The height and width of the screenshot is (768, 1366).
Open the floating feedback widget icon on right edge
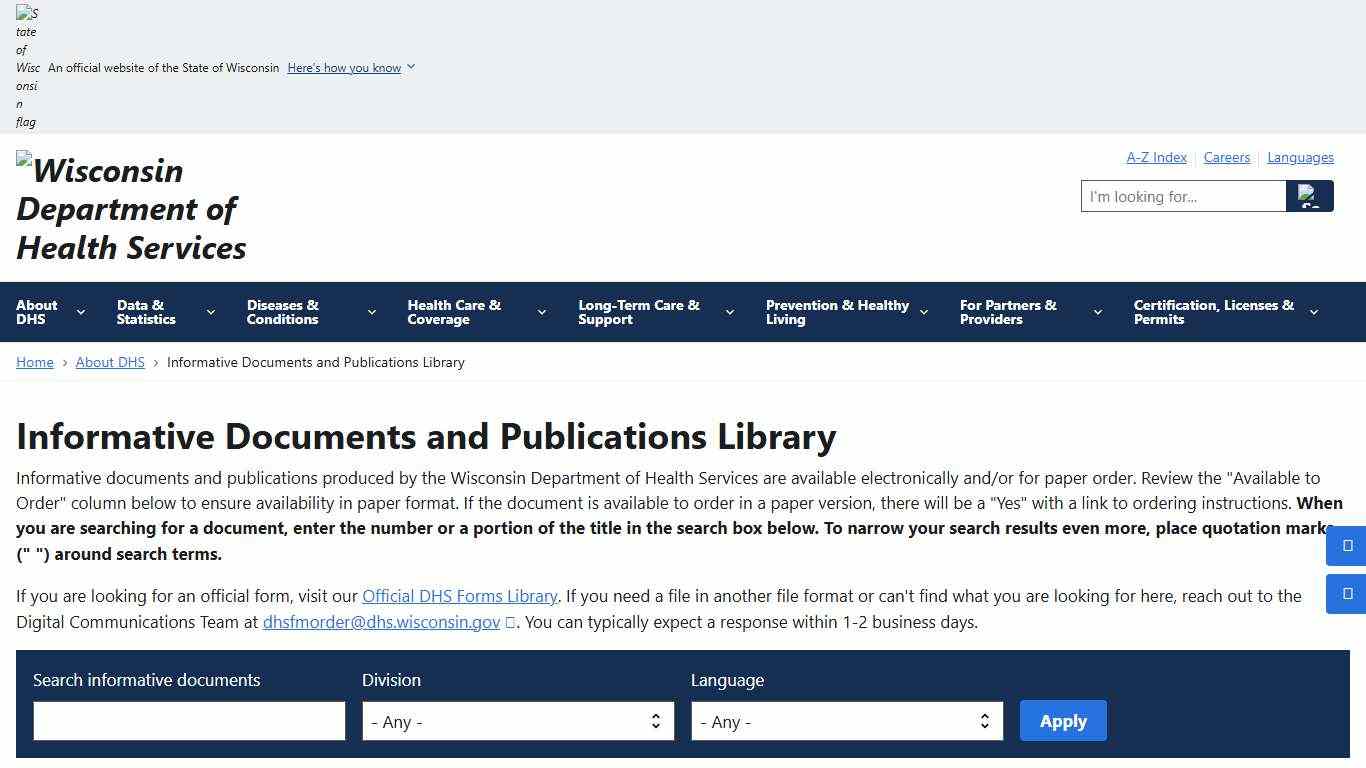[1345, 546]
